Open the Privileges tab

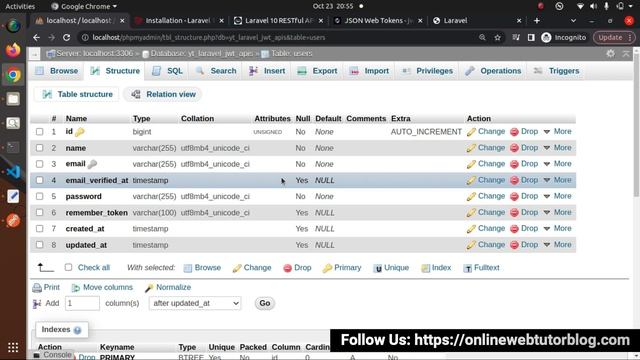[428, 71]
